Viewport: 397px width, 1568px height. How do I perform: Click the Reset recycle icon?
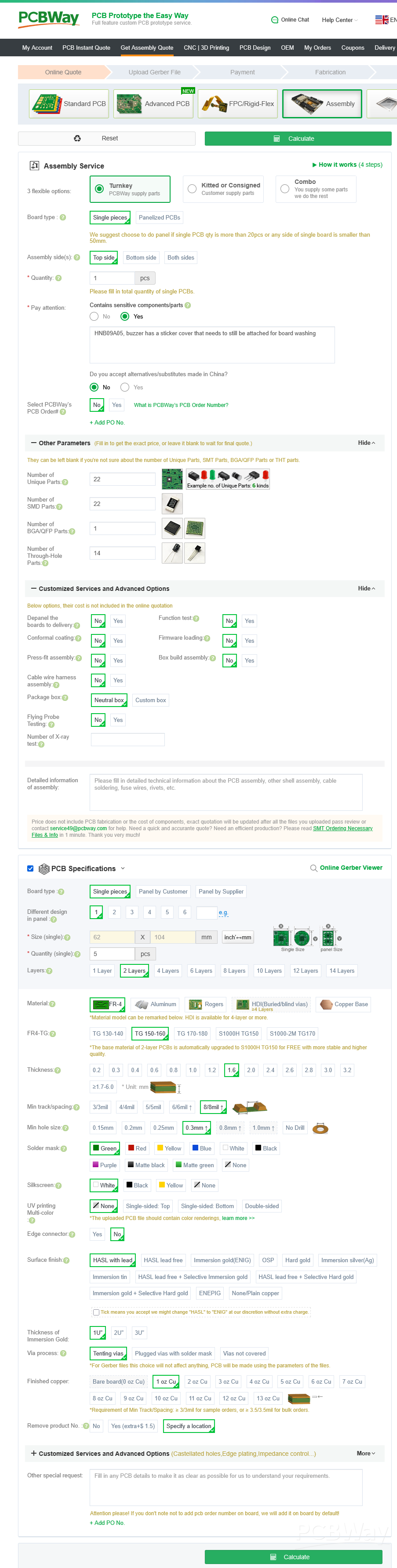[77, 138]
